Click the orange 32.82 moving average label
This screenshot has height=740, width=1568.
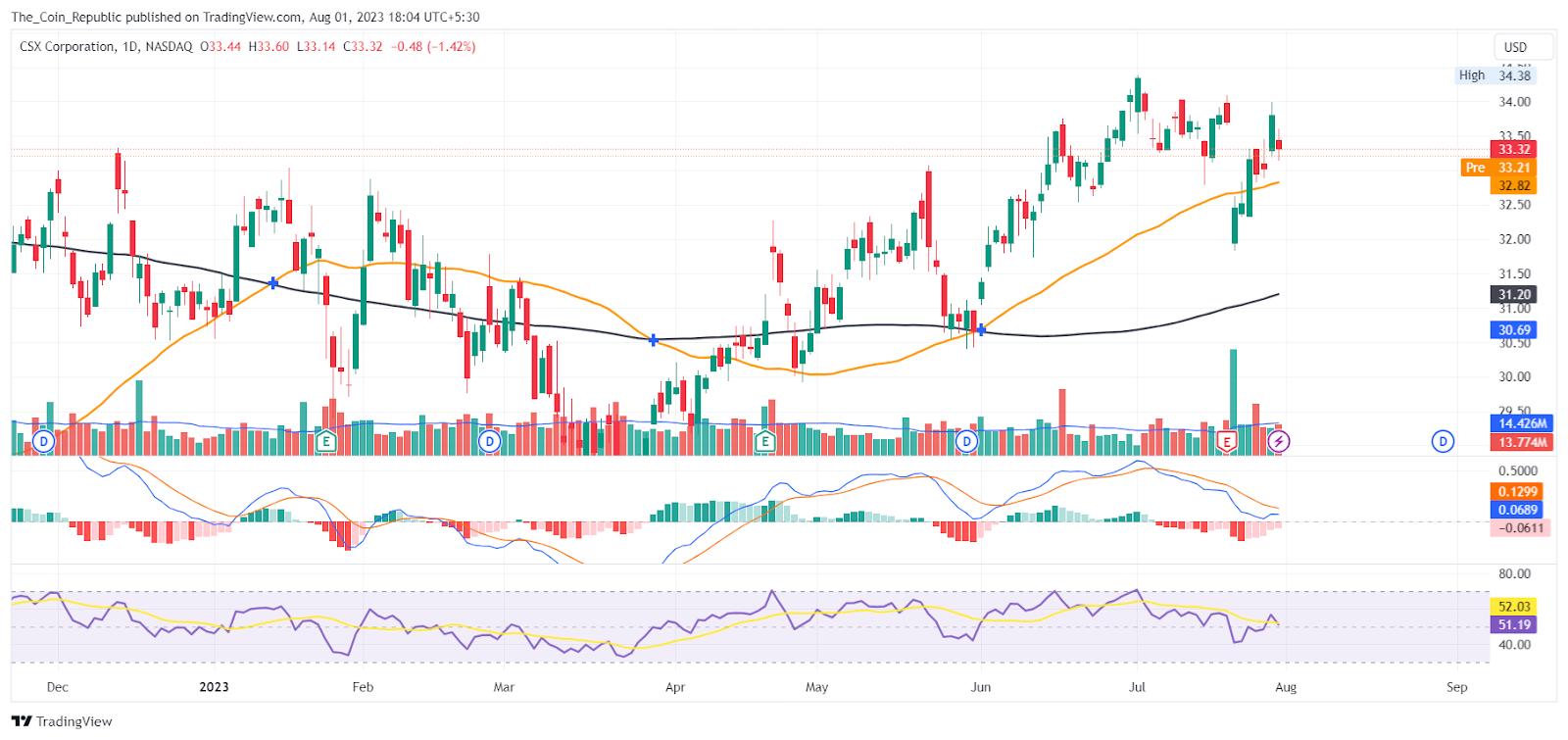[1514, 186]
